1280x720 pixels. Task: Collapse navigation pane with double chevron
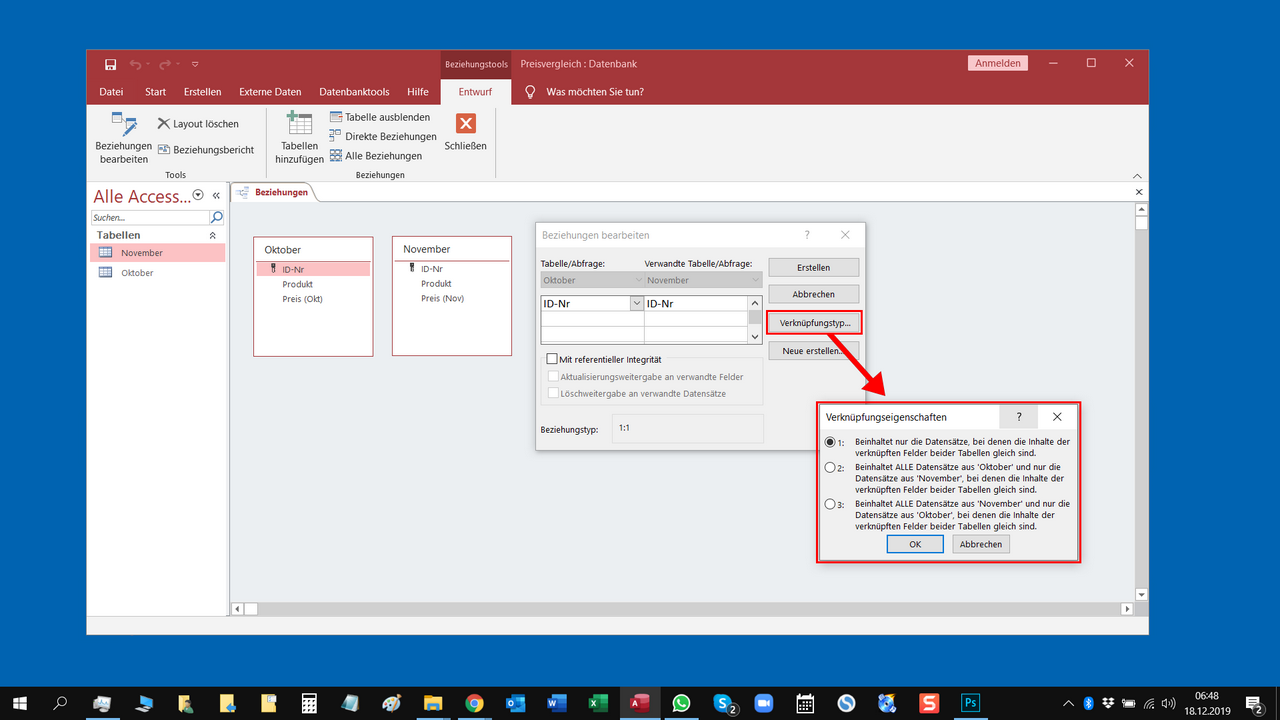click(216, 196)
